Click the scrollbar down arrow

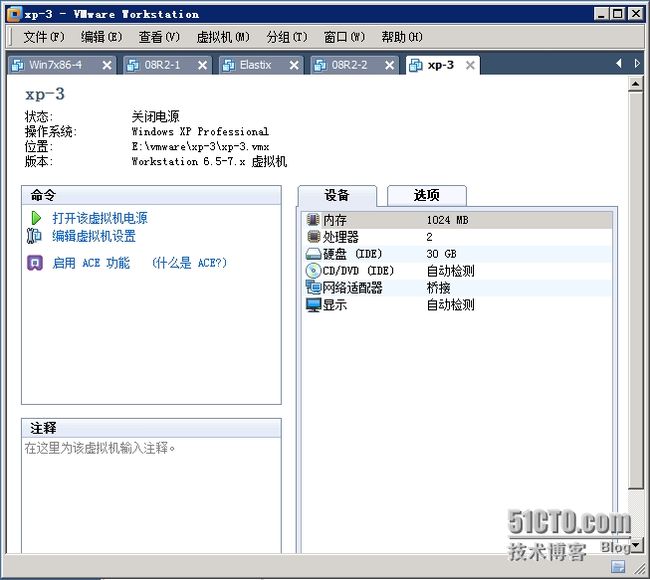click(635, 544)
